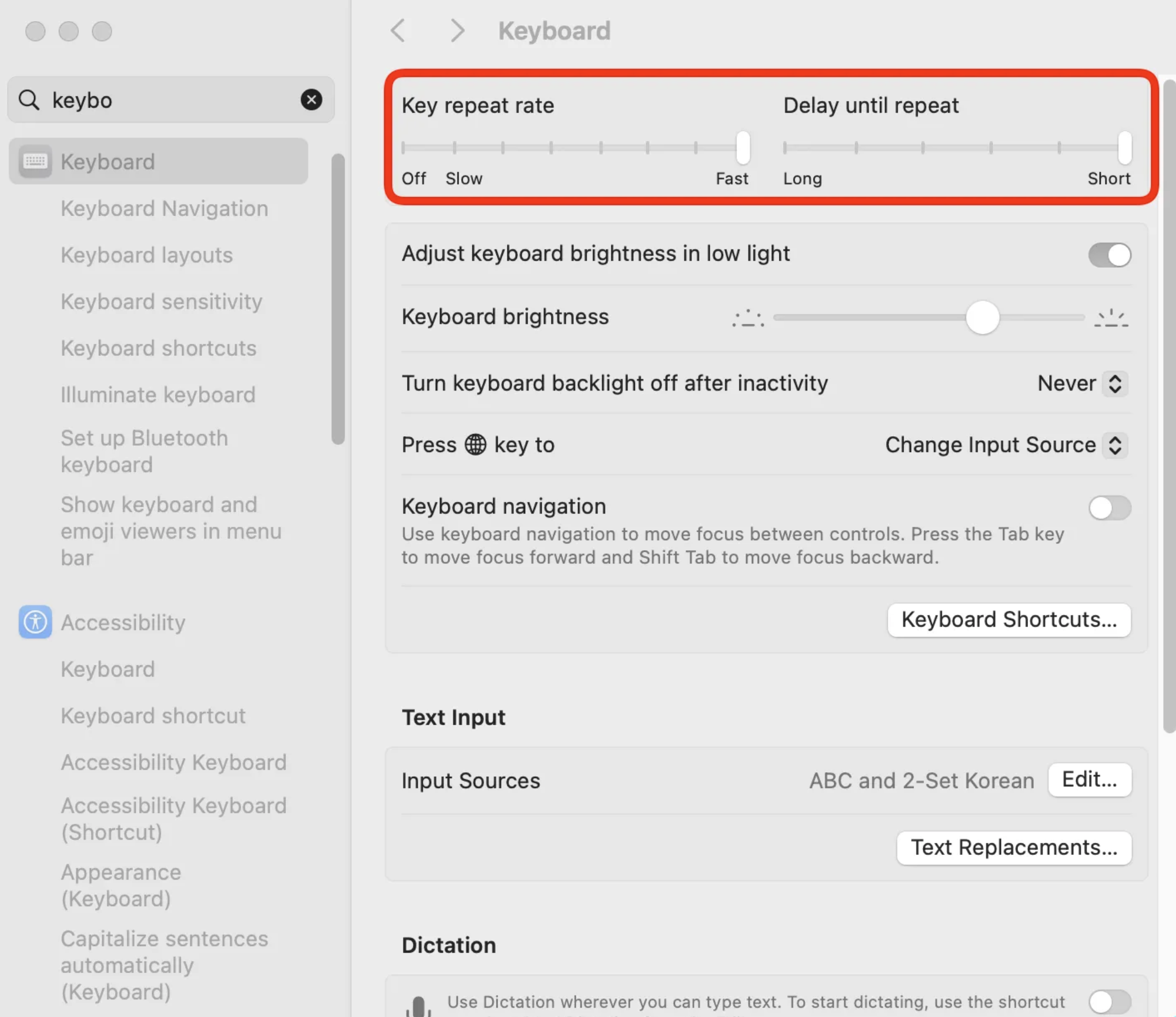Open the Keyboard Shortcuts button

coord(1009,619)
